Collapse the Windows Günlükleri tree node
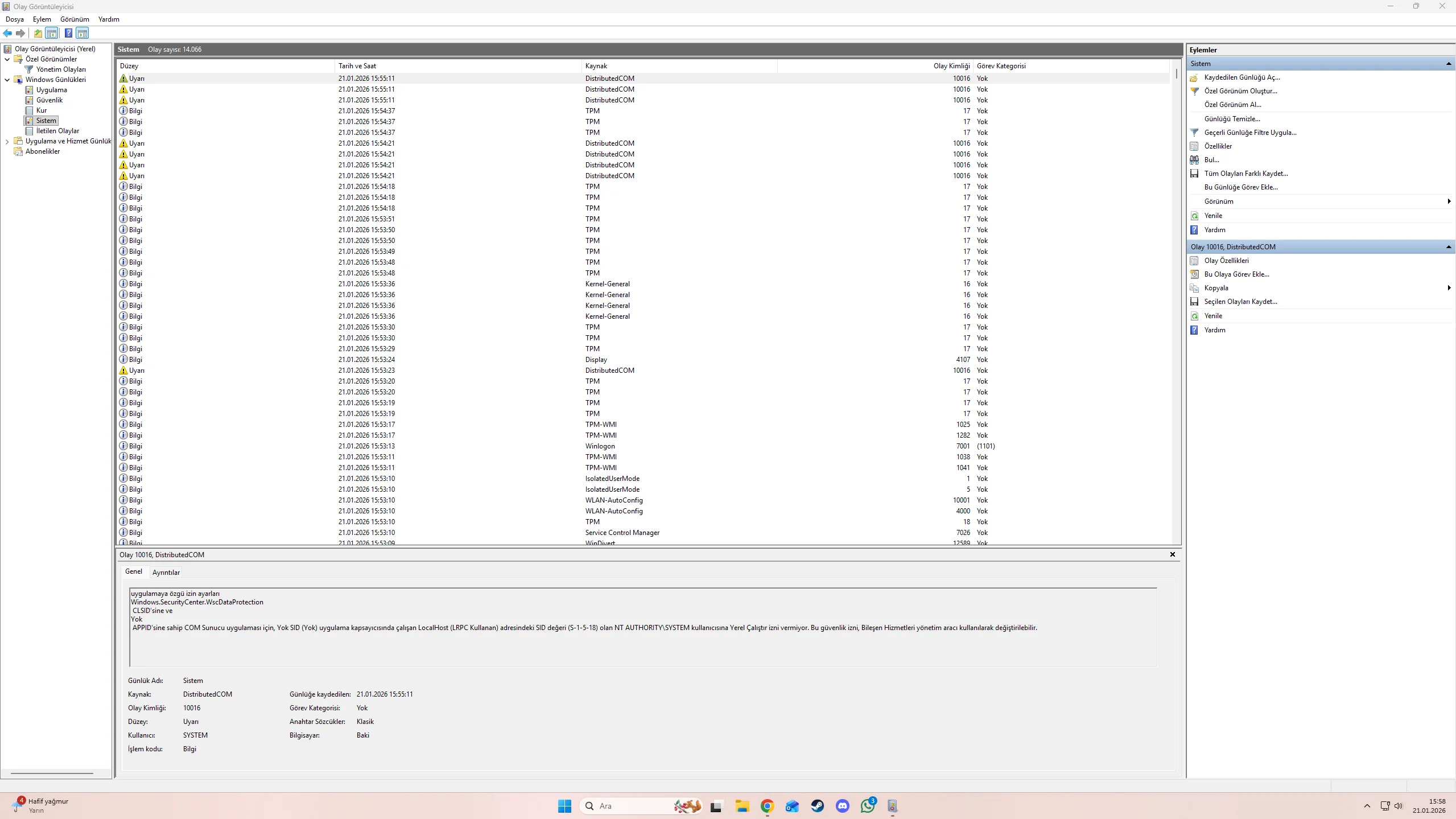This screenshot has width=1456, height=819. 7,80
